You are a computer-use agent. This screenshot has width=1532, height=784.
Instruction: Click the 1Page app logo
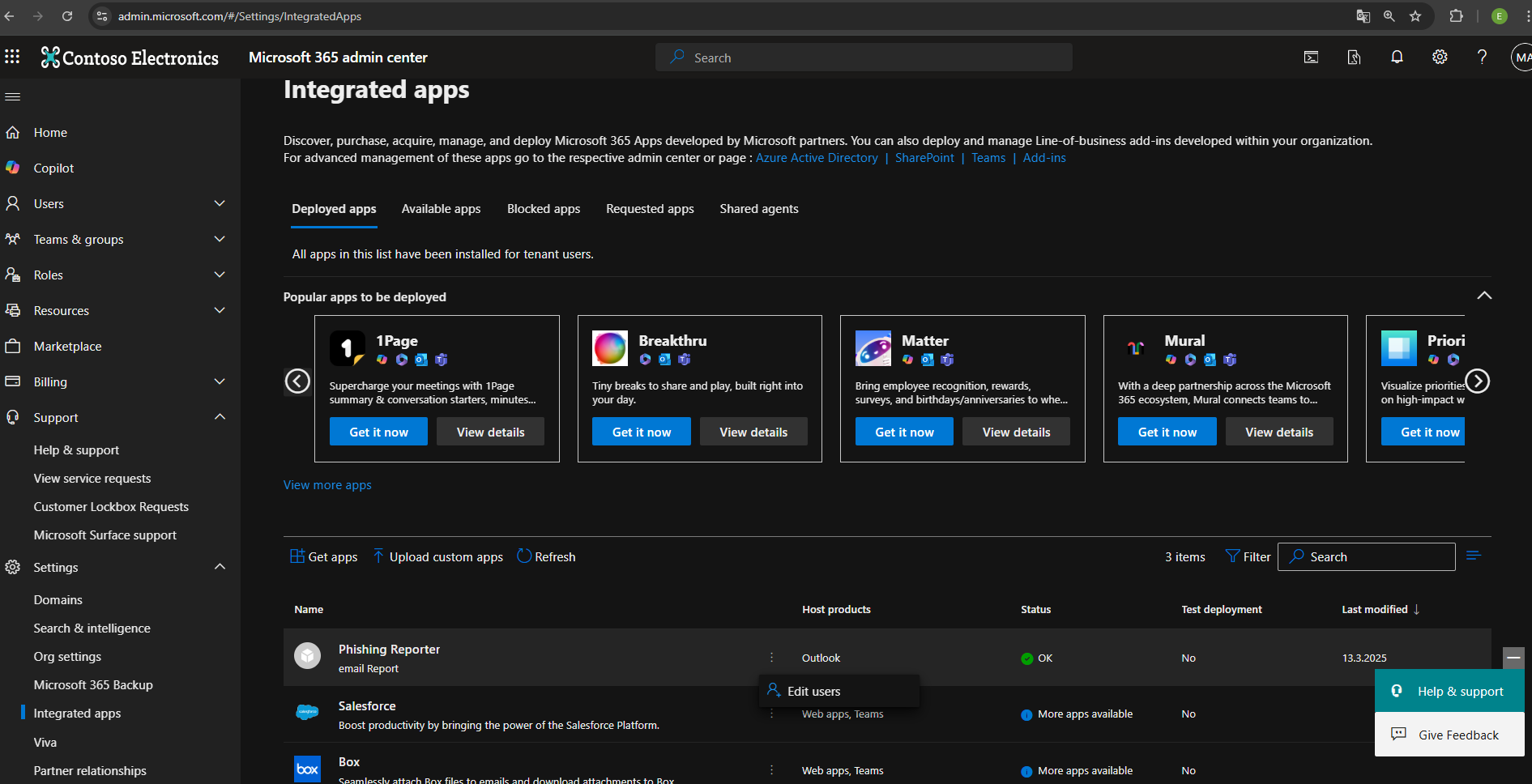tap(347, 348)
